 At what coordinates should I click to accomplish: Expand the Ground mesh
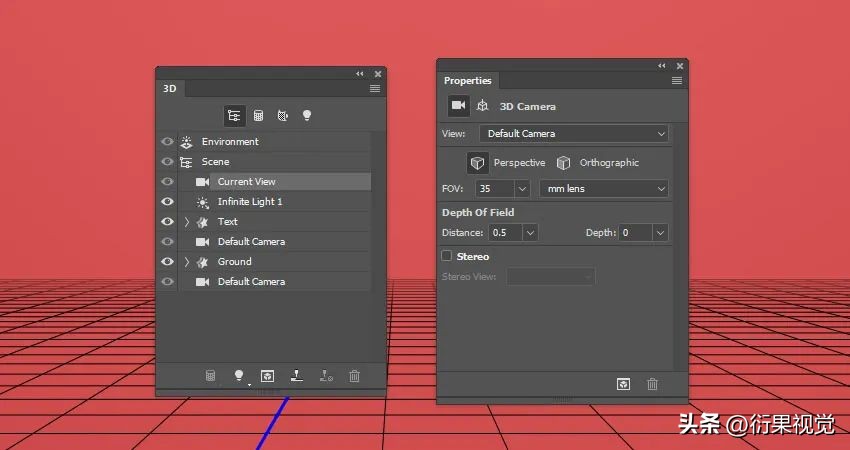coord(187,261)
